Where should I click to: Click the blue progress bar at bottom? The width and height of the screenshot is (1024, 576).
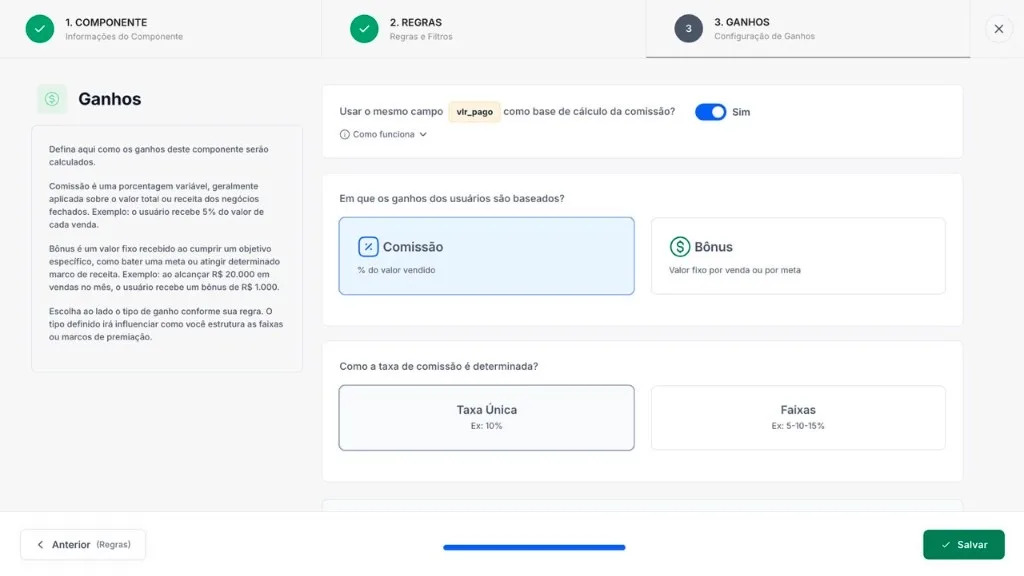pyautogui.click(x=534, y=547)
